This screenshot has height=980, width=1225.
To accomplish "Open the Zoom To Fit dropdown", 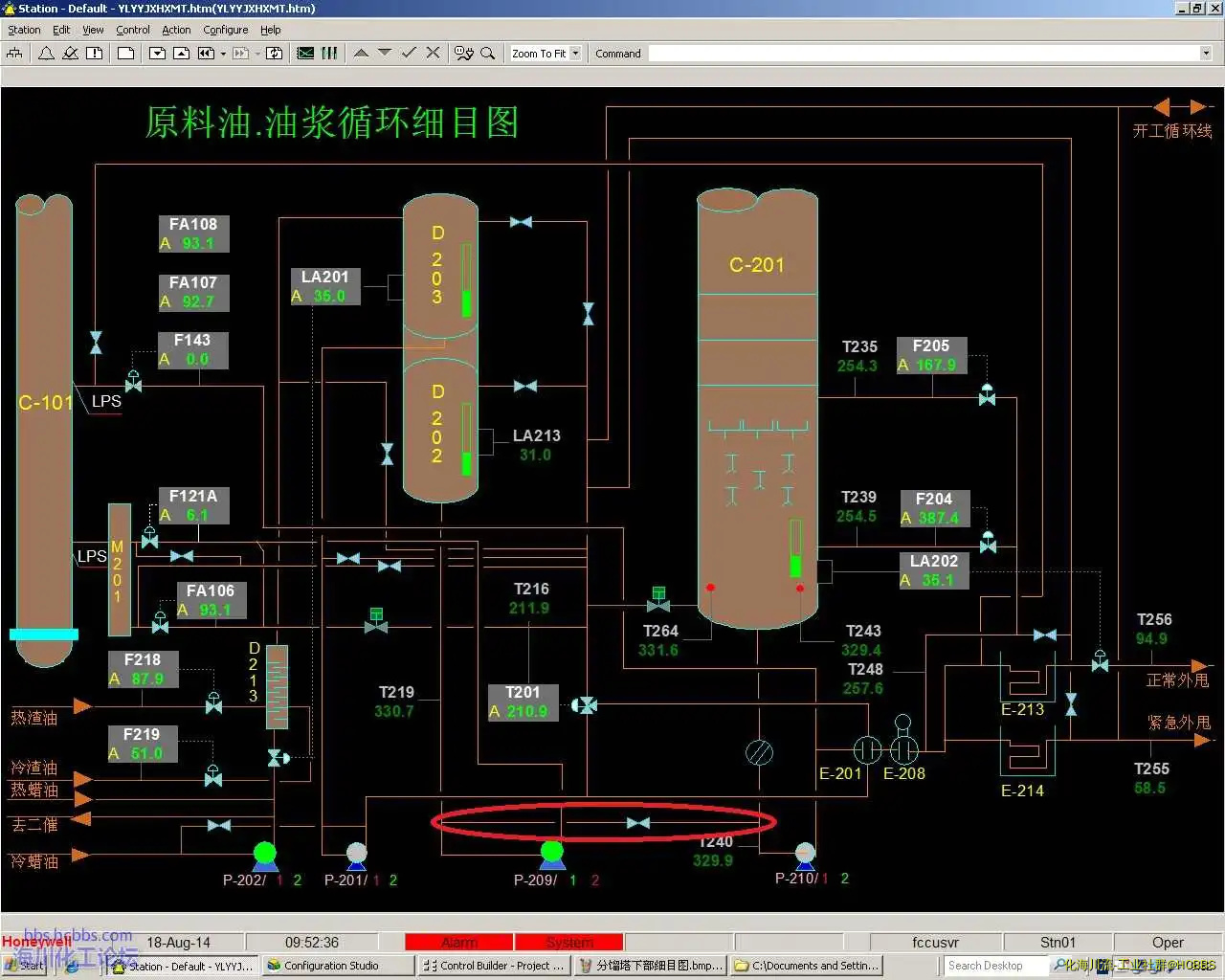I will click(575, 54).
